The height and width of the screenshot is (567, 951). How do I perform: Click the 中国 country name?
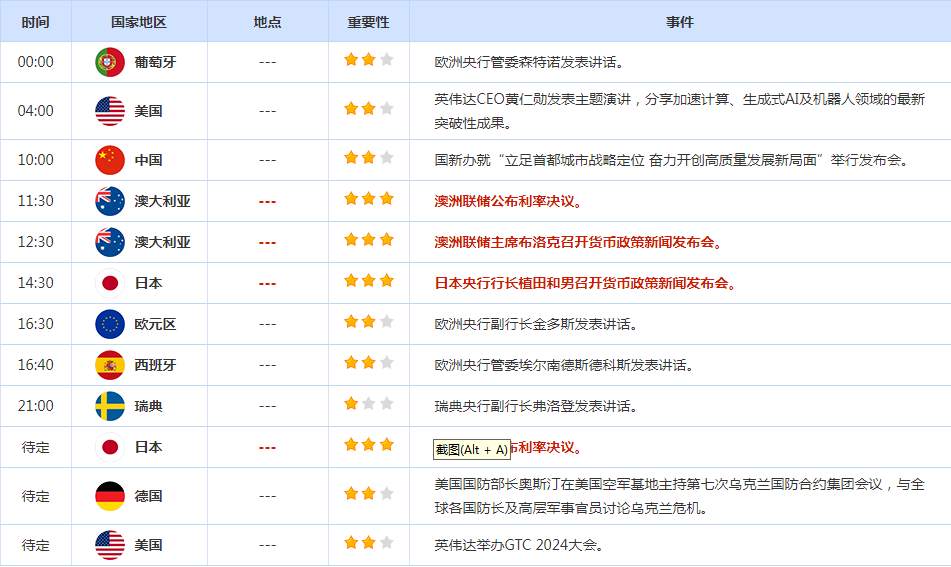(149, 160)
